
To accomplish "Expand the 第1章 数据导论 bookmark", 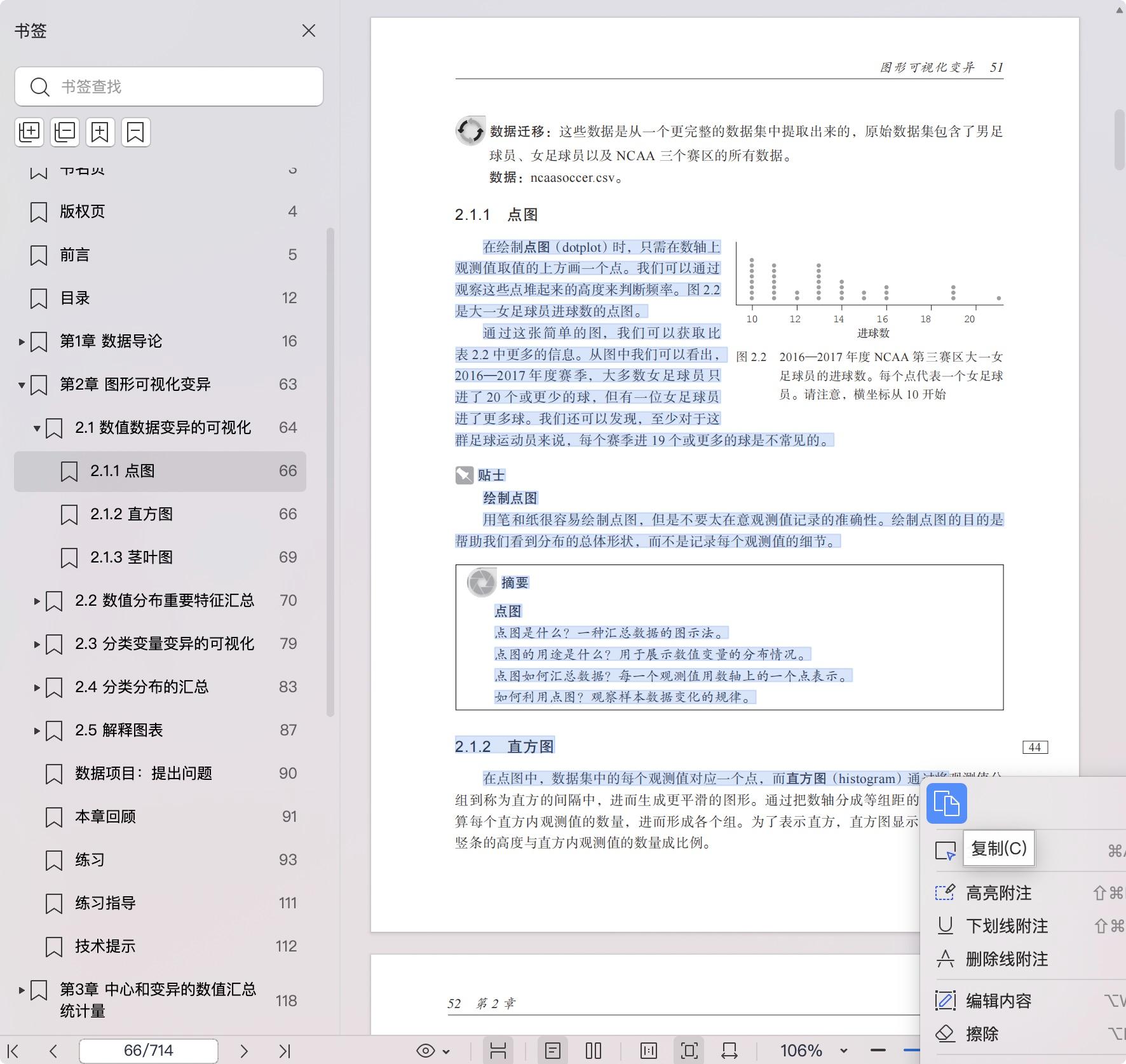I will coord(22,341).
